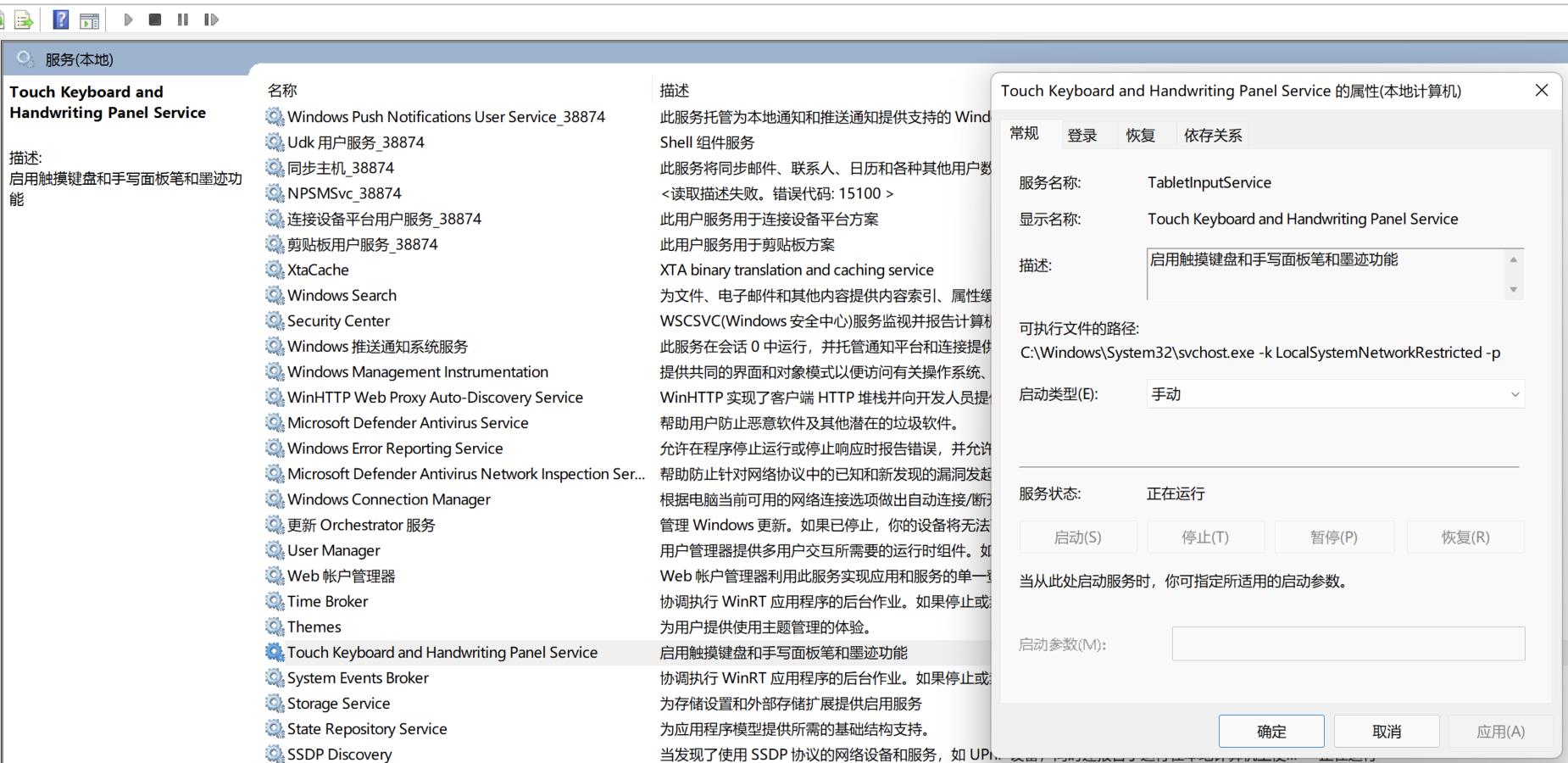Click the gear icon of 同步主机_38874
This screenshot has height=763, width=1568.
[x=275, y=167]
